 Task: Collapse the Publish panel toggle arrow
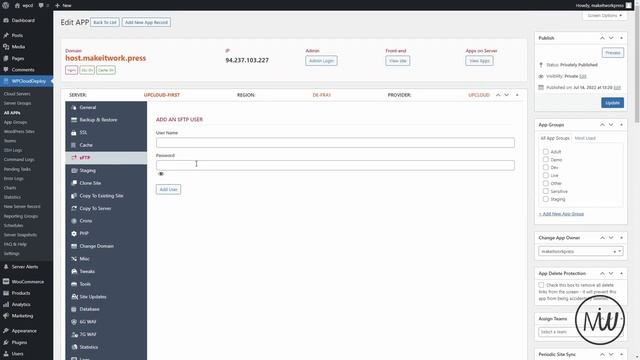click(622, 38)
